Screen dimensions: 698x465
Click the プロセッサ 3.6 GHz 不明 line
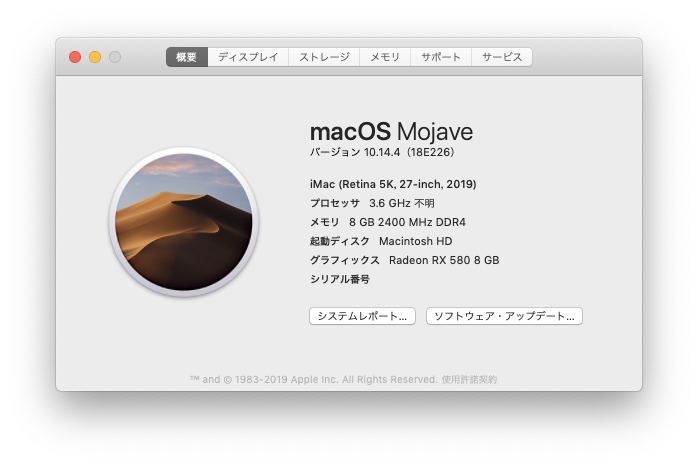point(372,203)
